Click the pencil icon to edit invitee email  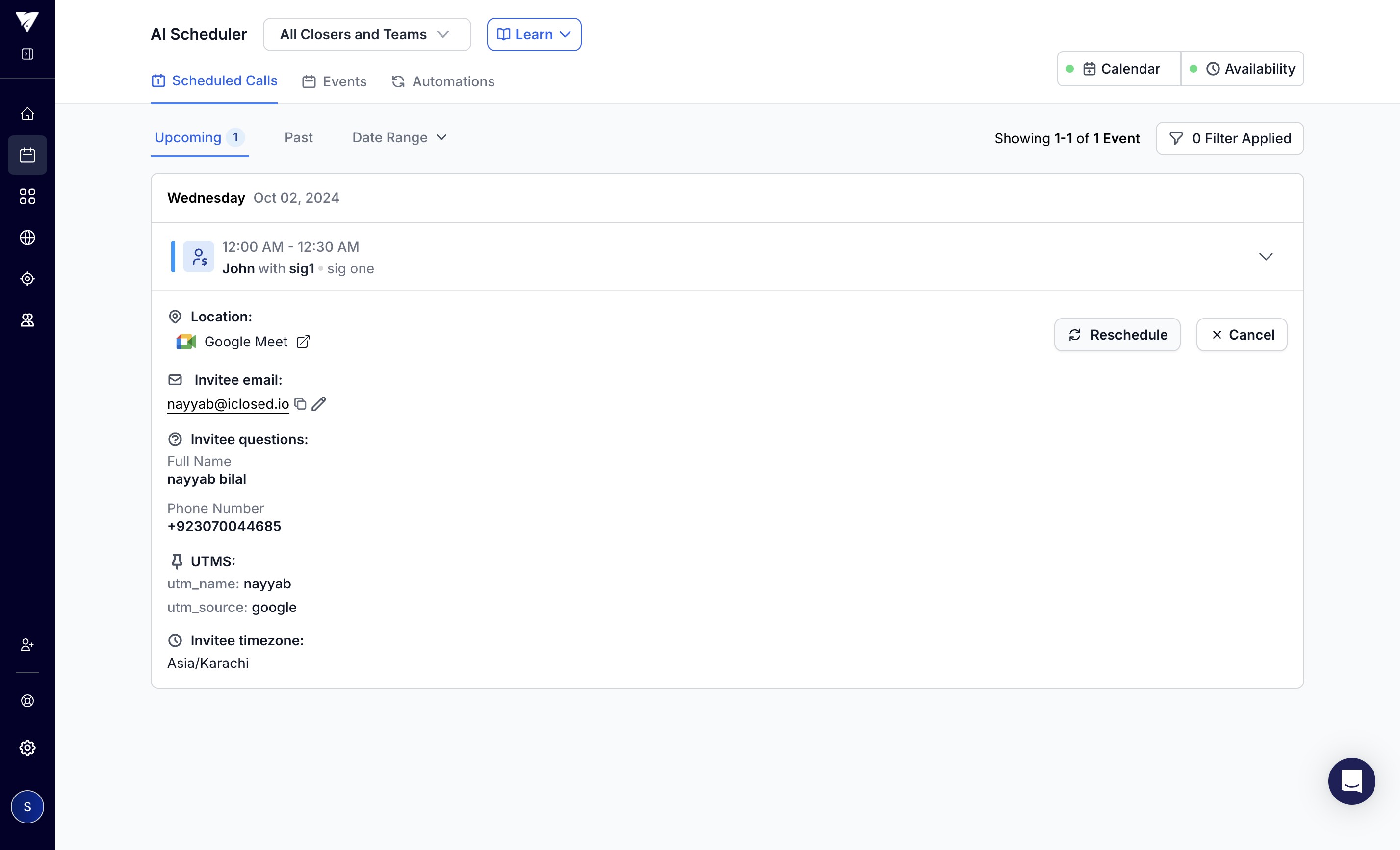point(319,404)
